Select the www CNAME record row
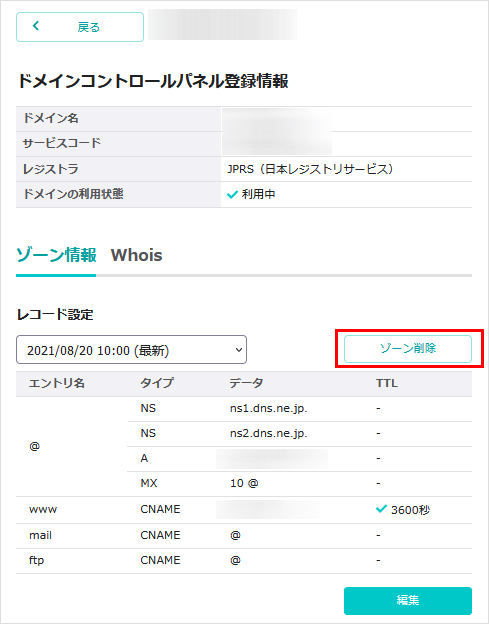This screenshot has height=624, width=489. 244,509
